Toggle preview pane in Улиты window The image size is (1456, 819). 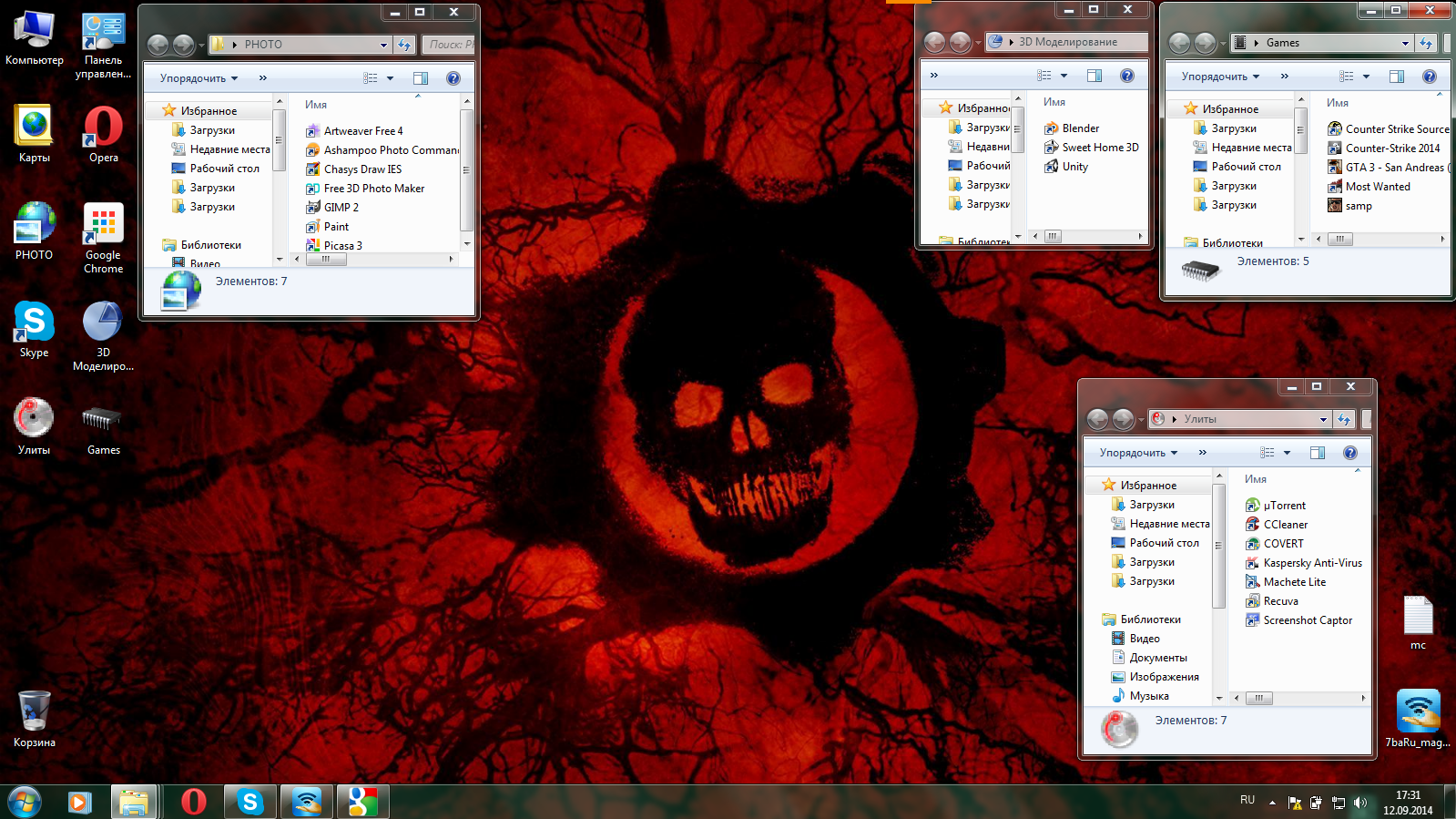coord(1317,453)
